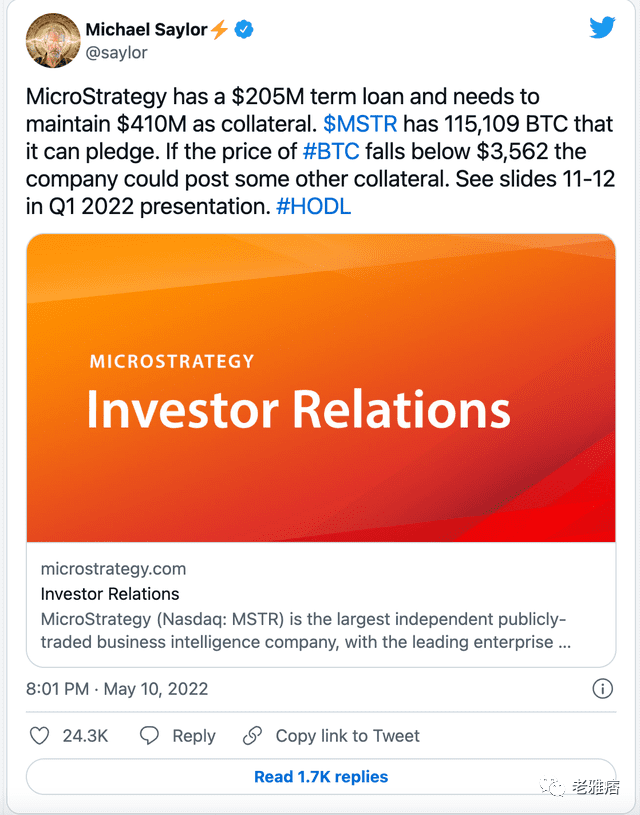Screen dimensions: 640x815
Task: Click the Reply button label
Action: [x=194, y=736]
